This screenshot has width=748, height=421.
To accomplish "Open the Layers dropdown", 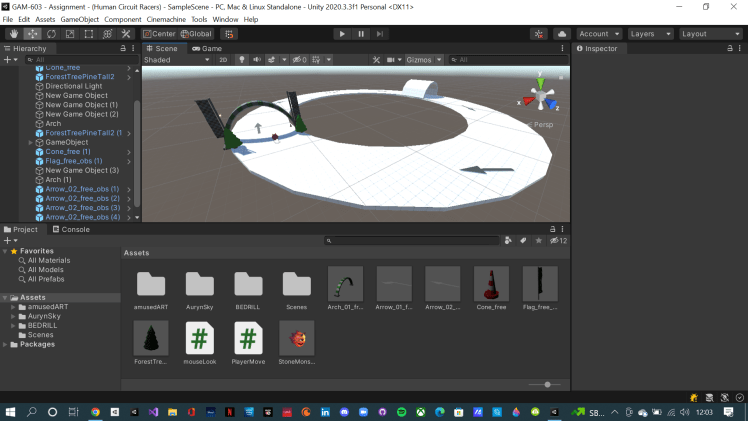I will [649, 34].
